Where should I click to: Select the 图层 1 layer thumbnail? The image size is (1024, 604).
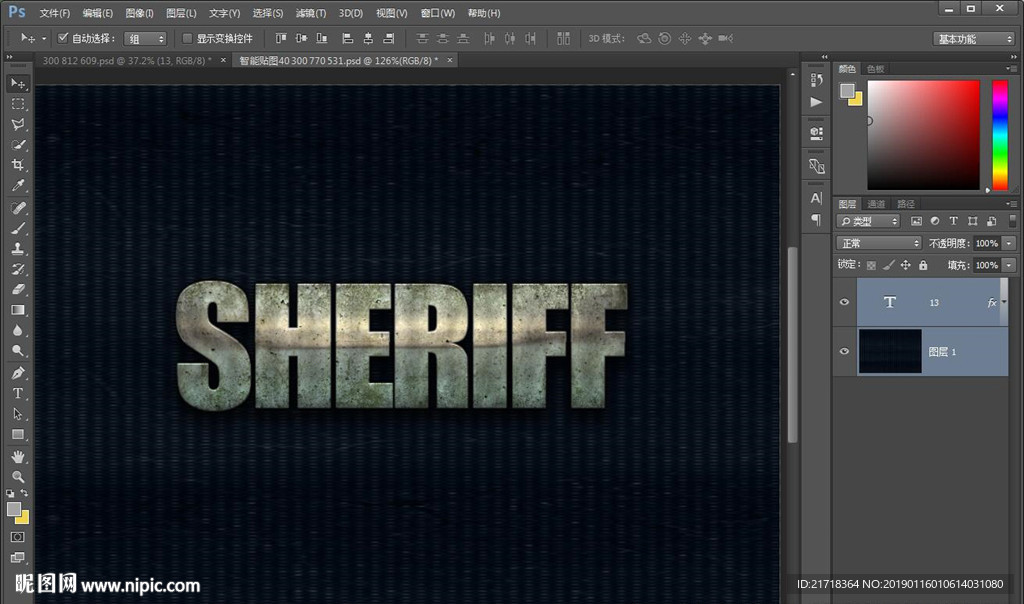point(889,352)
